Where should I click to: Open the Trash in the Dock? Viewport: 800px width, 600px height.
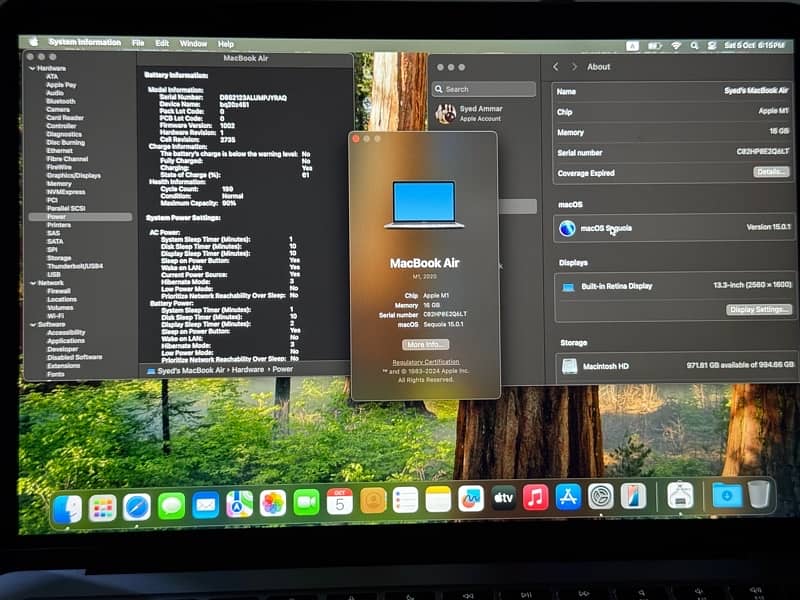(x=759, y=494)
